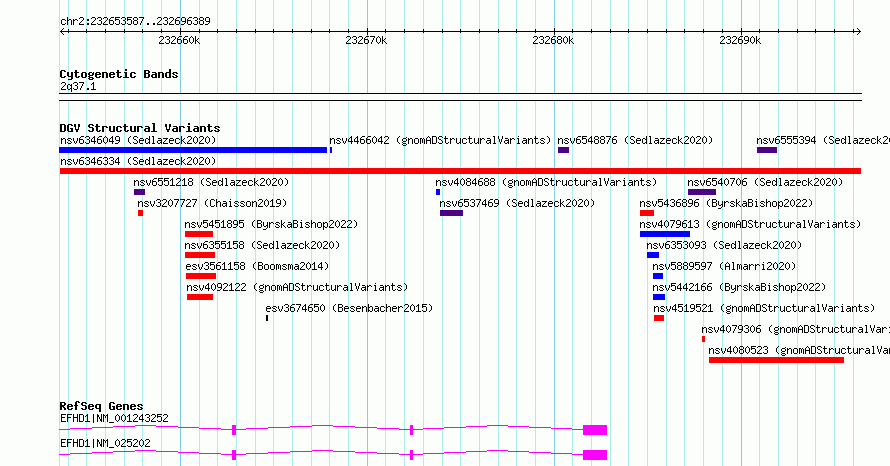The image size is (890, 466).
Task: Click the full-width red nsv6346334 bar
Action: [x=460, y=171]
